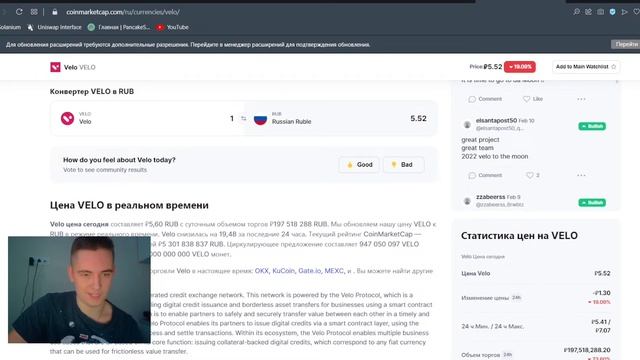Open more options on elsantapost50 post
This screenshot has height=360, width=640.
(x=581, y=175)
